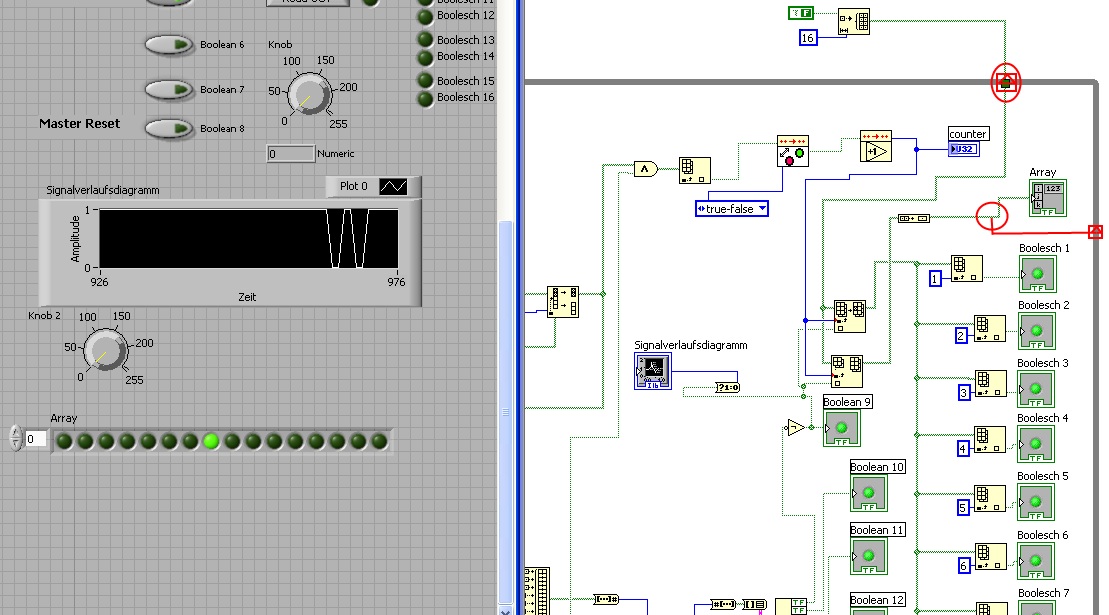1109x615 pixels.
Task: Click the Boolean 9 indicator terminal
Action: [x=842, y=428]
